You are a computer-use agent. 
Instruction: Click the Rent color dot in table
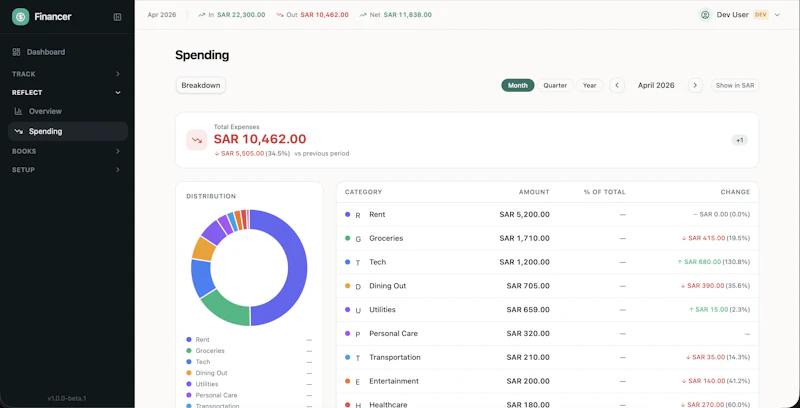pos(347,215)
